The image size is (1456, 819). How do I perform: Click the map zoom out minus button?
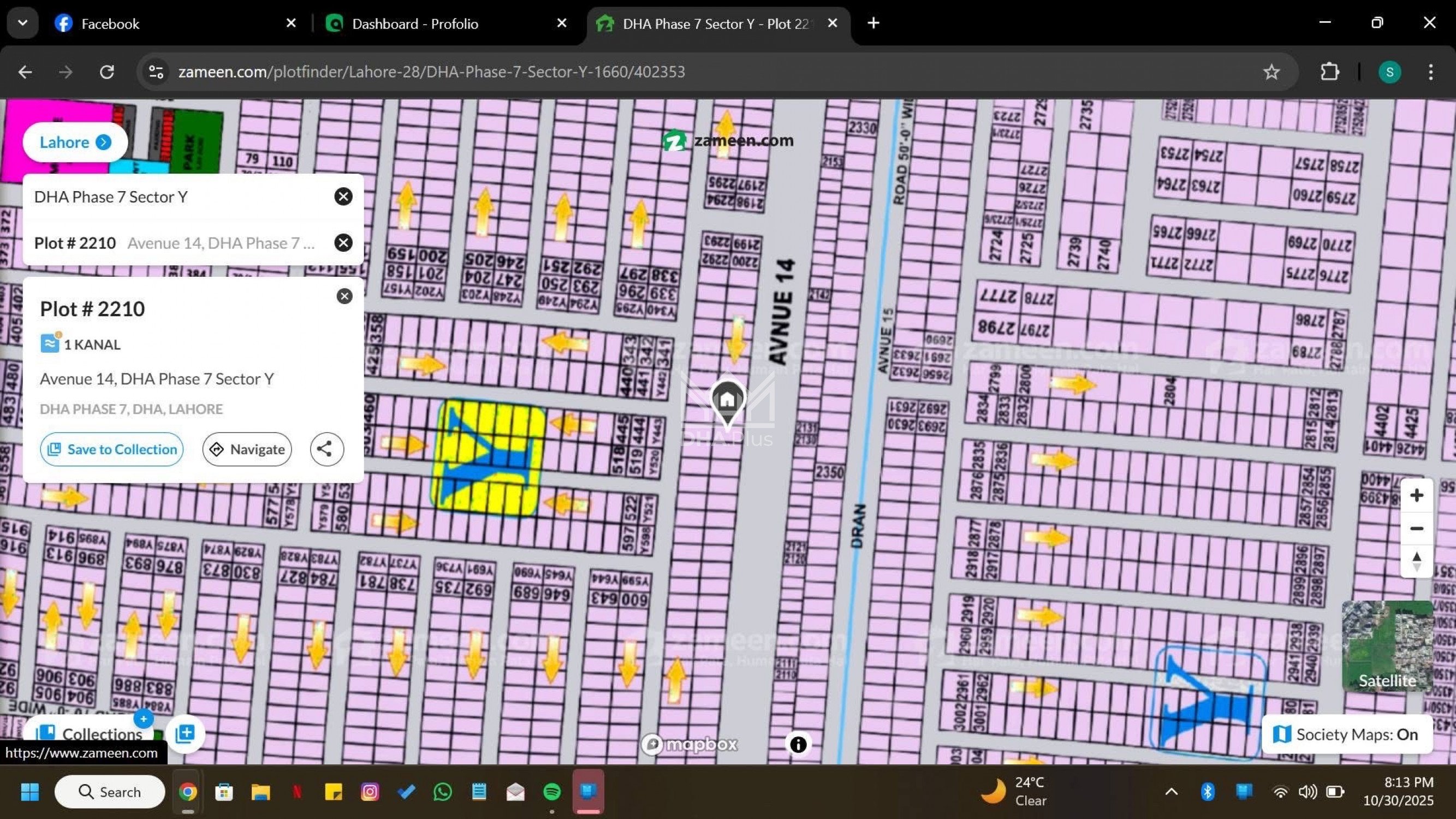coord(1416,529)
